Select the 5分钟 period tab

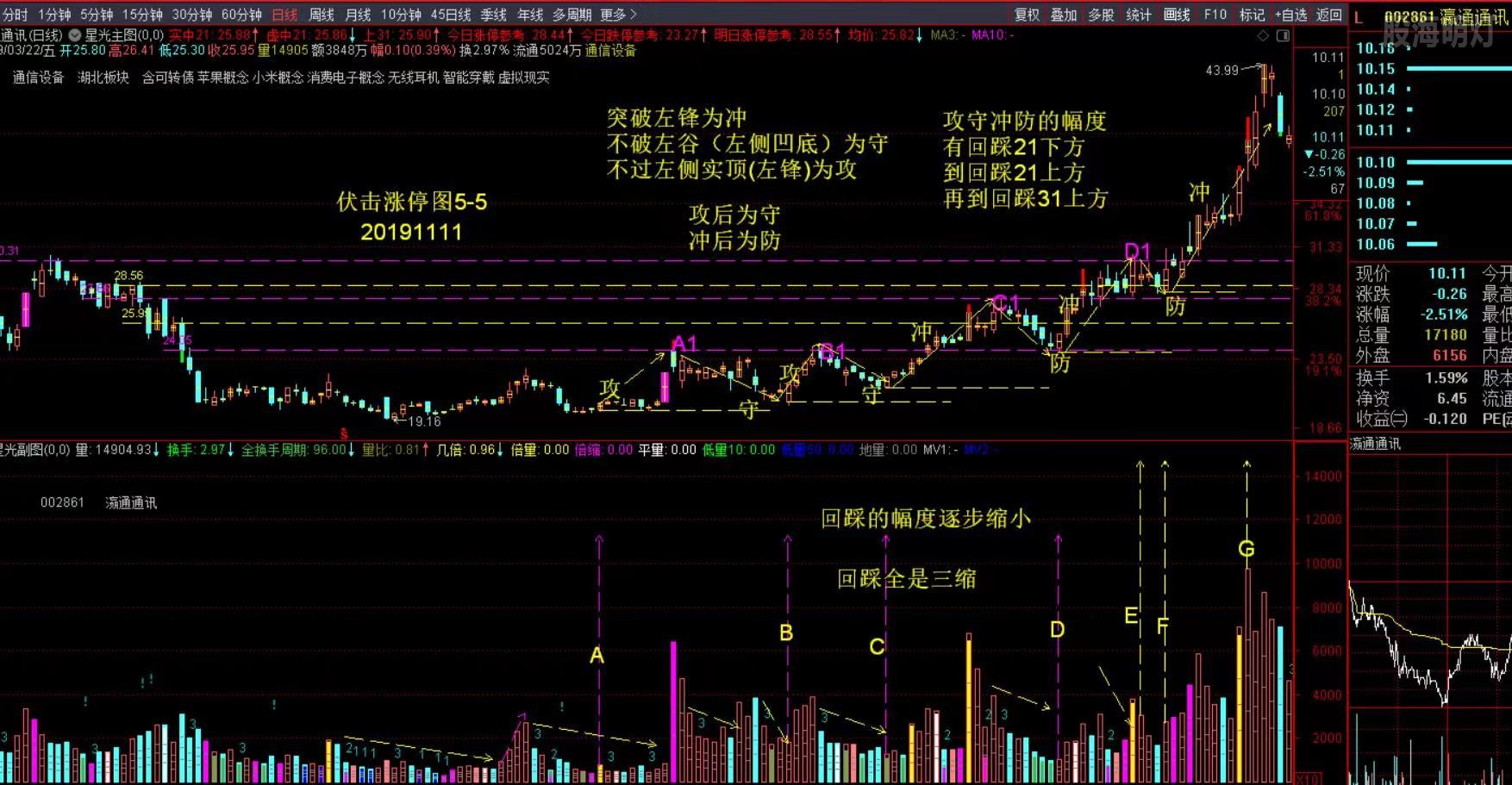pyautogui.click(x=96, y=15)
